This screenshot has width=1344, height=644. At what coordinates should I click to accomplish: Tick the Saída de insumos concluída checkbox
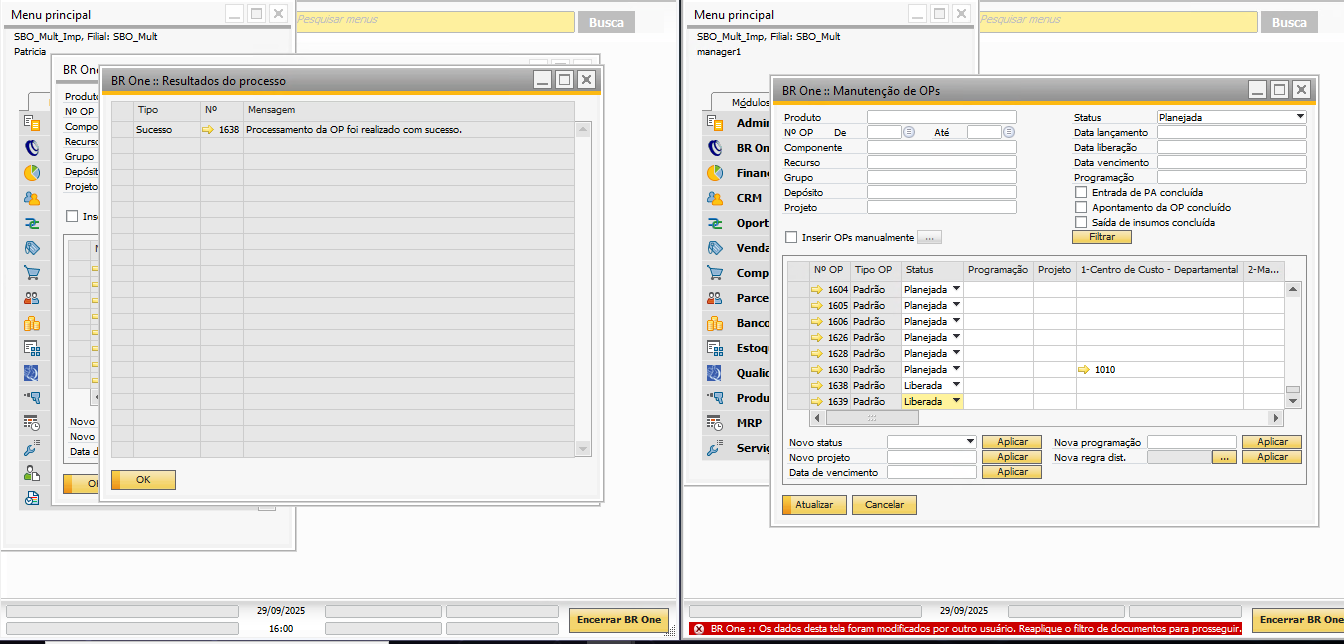(1081, 222)
